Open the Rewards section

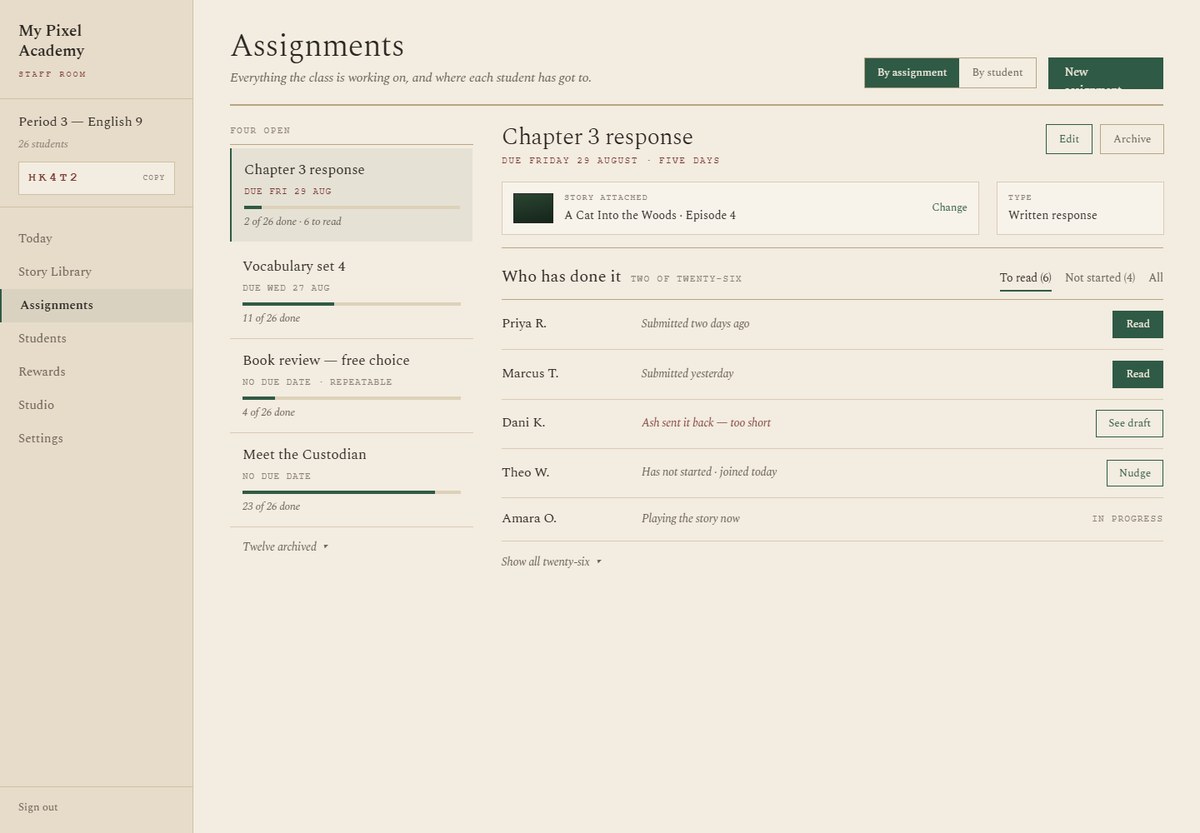pos(42,372)
